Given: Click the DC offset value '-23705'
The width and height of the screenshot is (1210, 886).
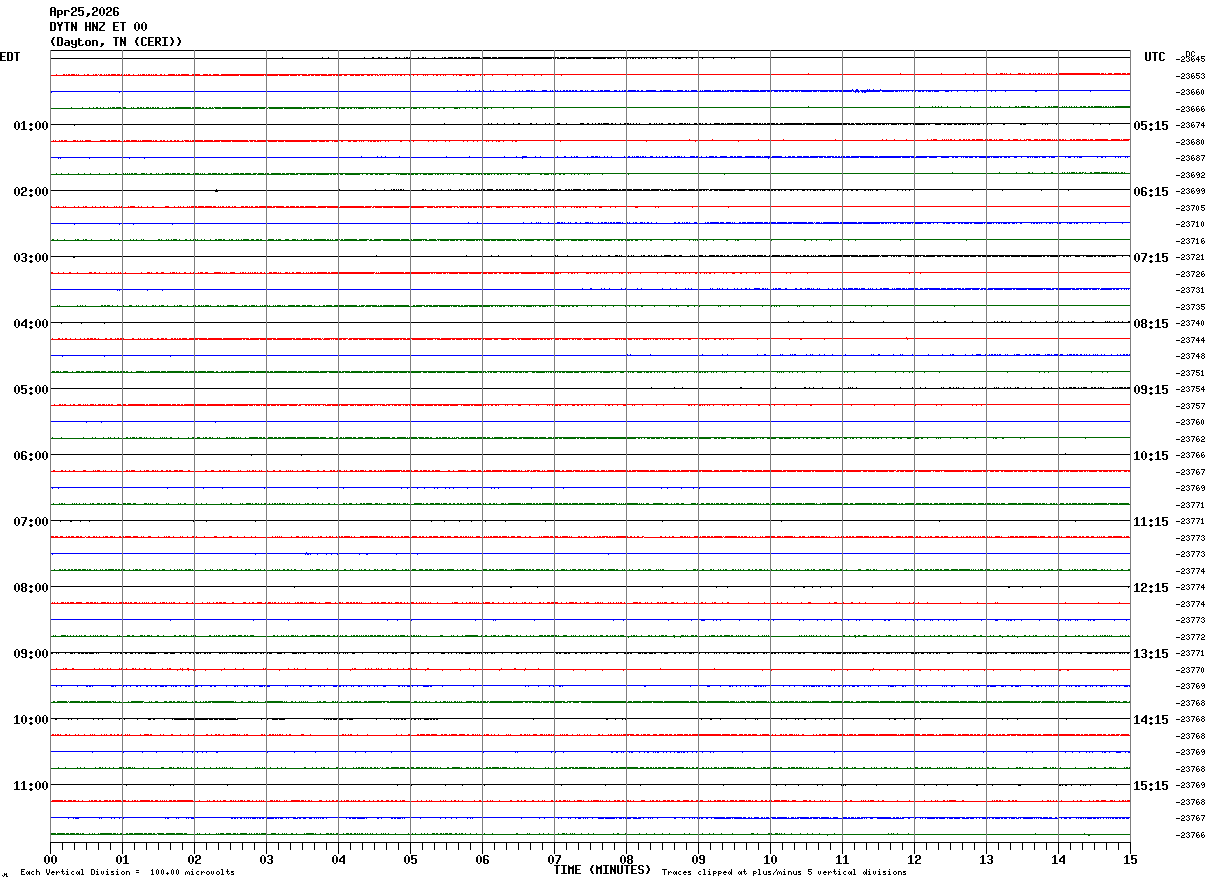Looking at the screenshot, I should pyautogui.click(x=1190, y=208).
